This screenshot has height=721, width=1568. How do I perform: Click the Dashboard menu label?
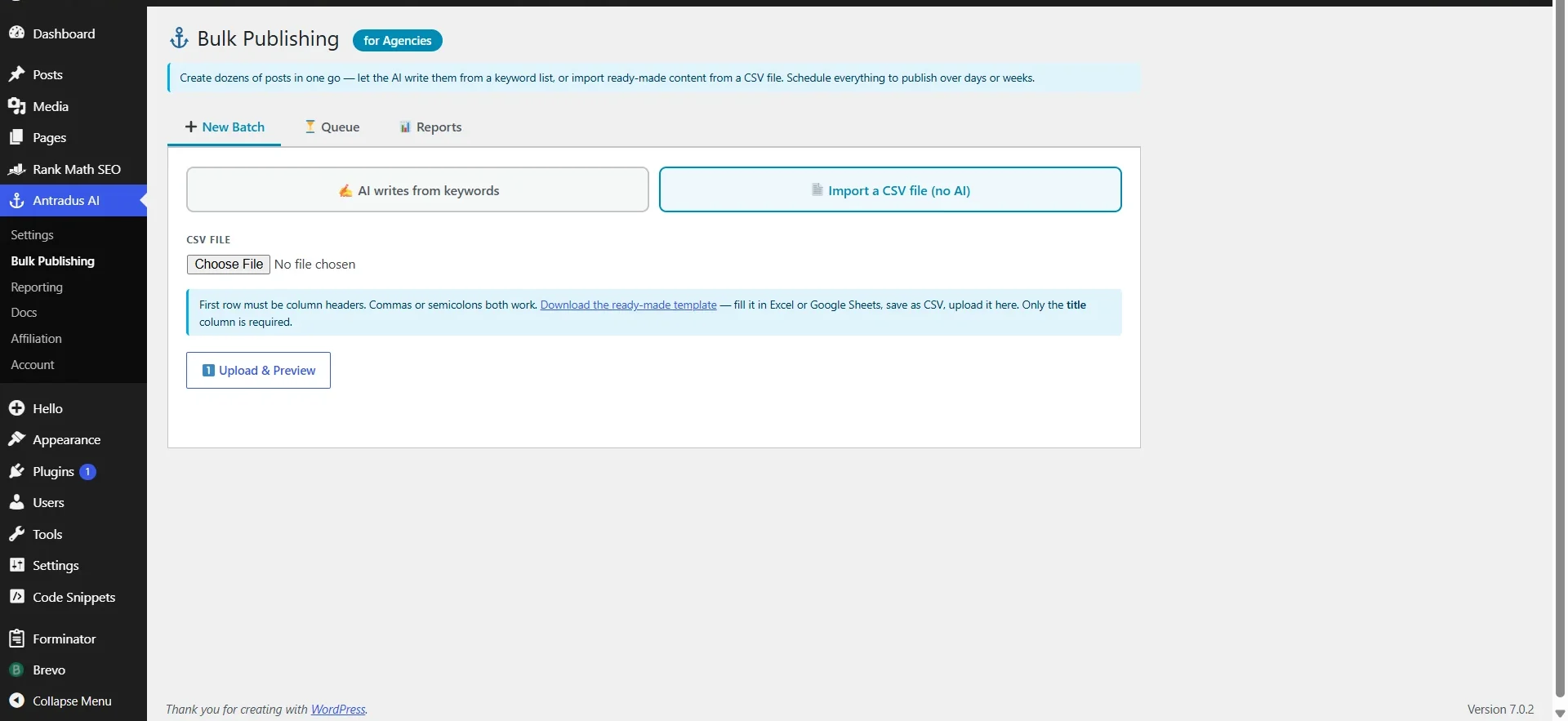coord(64,33)
